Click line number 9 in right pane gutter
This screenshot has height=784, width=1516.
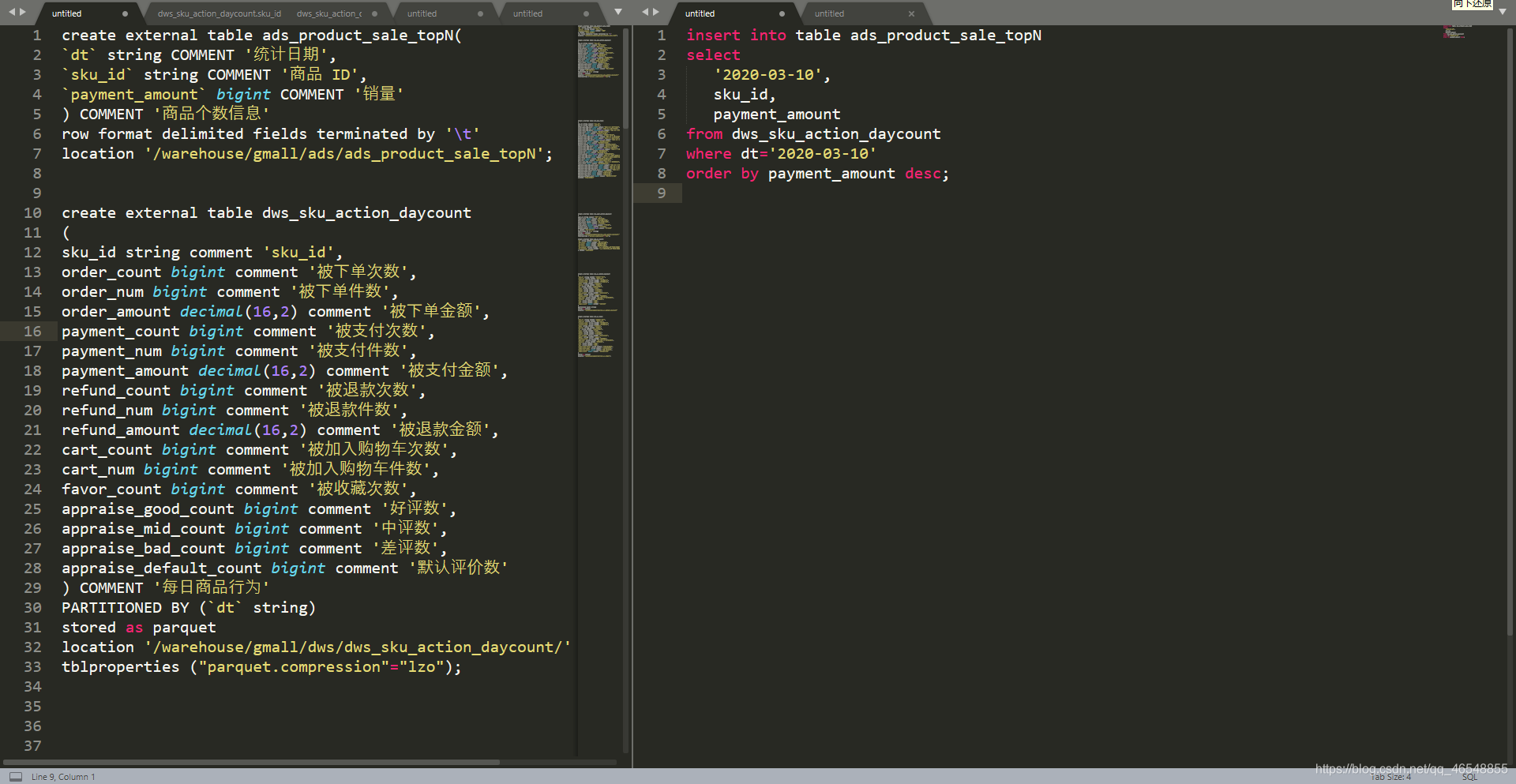[662, 193]
